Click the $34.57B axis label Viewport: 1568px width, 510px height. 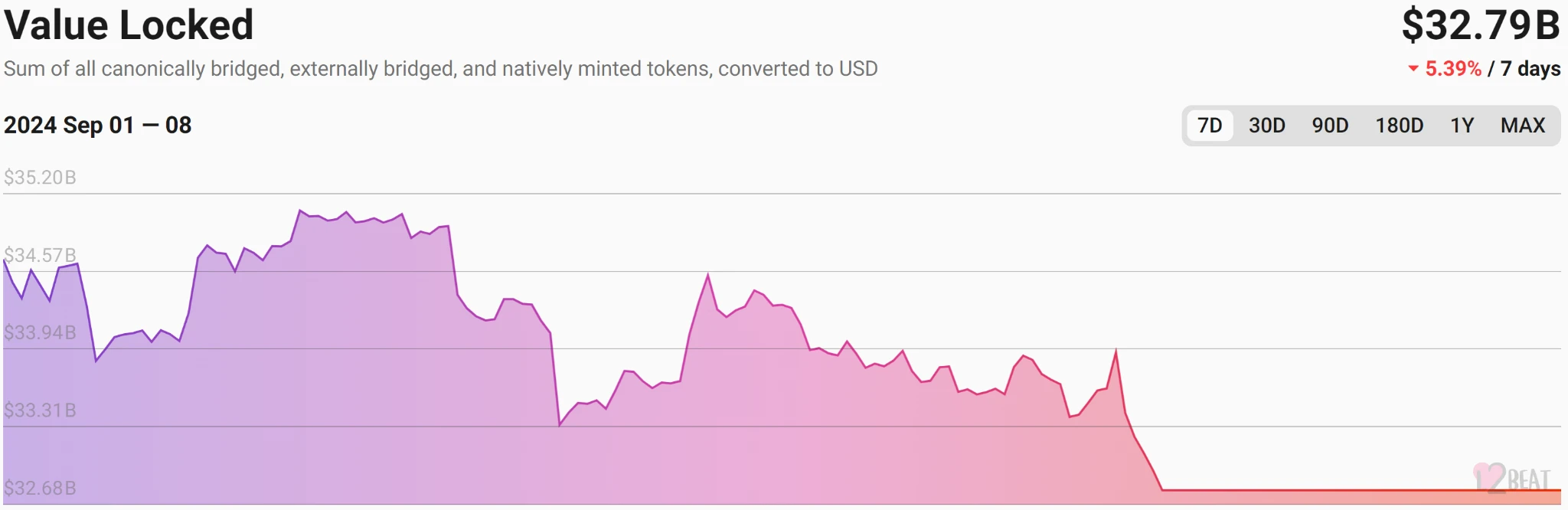point(40,255)
